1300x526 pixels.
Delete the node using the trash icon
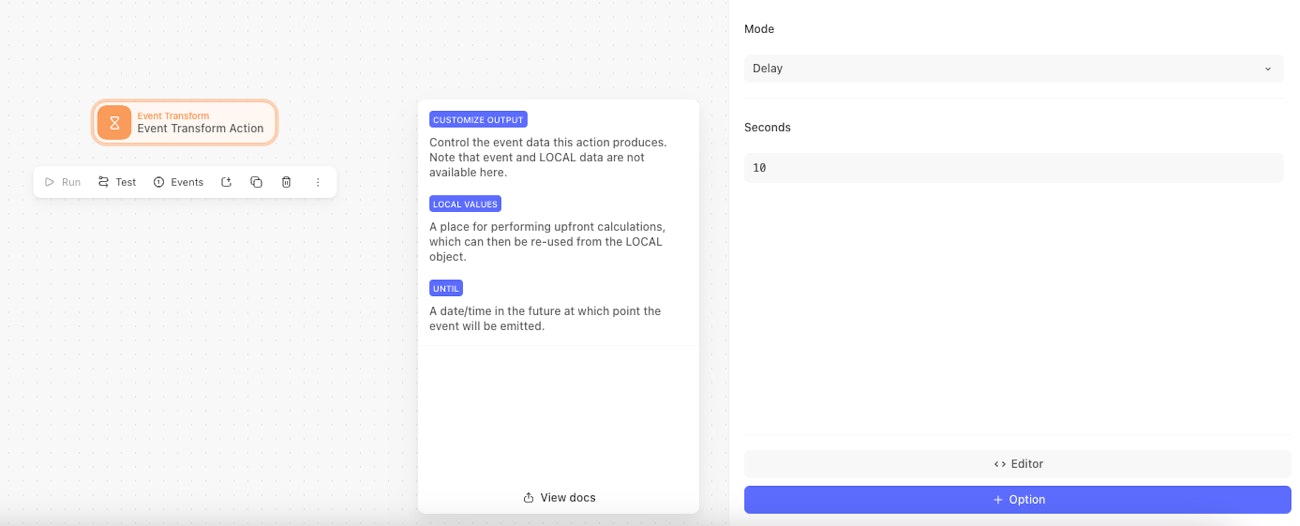[286, 182]
